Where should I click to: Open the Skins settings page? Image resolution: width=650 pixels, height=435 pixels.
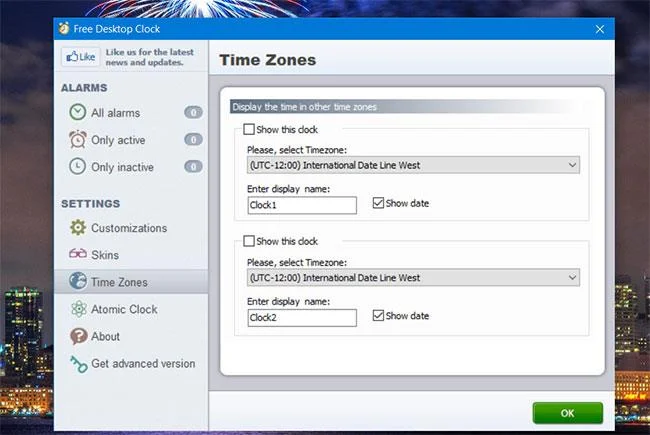click(131, 255)
